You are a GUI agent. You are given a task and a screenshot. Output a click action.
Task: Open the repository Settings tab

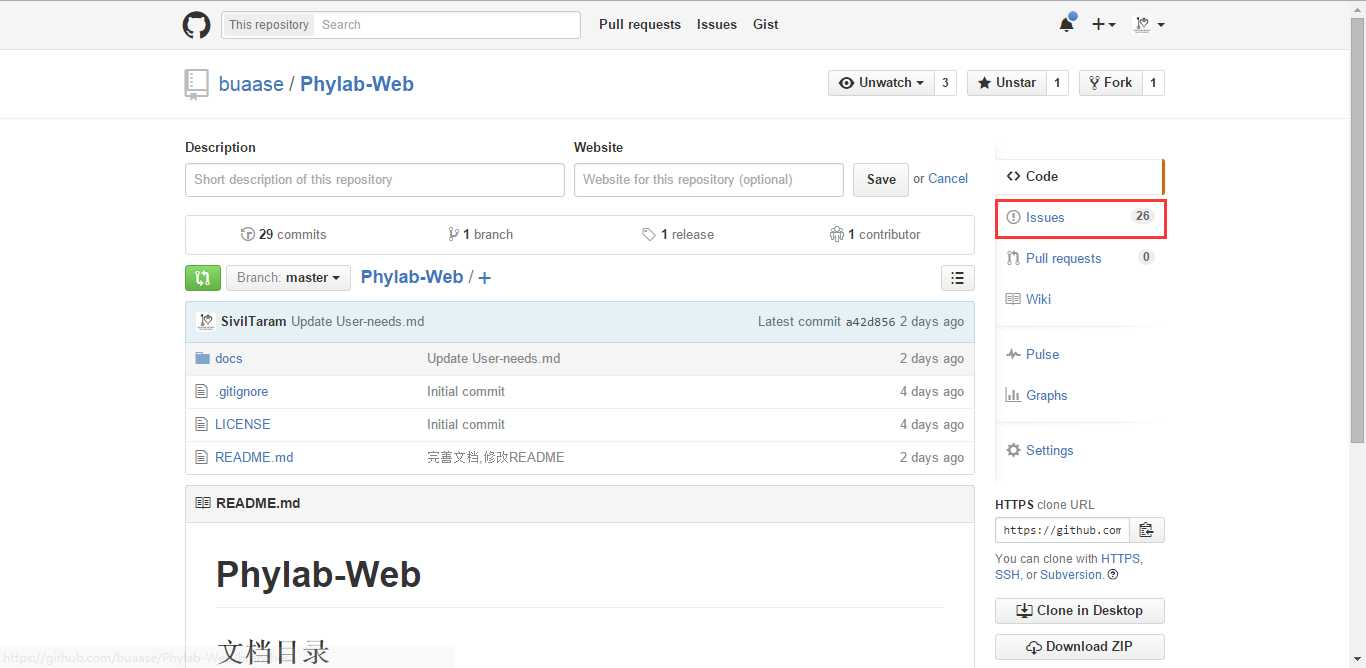click(1080, 450)
